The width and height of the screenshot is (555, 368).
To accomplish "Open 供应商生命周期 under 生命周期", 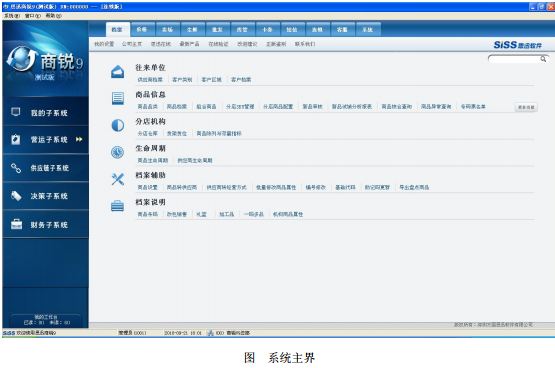I will pos(195,160).
